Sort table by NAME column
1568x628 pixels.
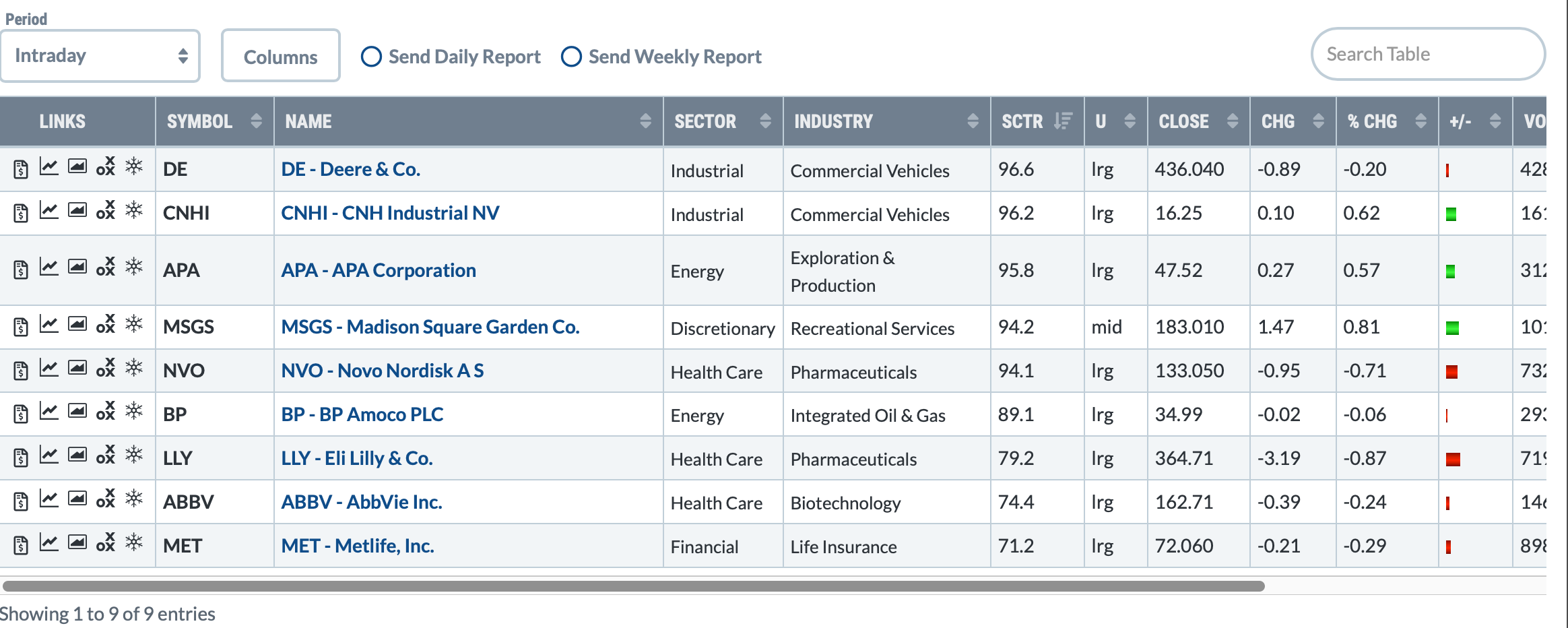point(468,121)
